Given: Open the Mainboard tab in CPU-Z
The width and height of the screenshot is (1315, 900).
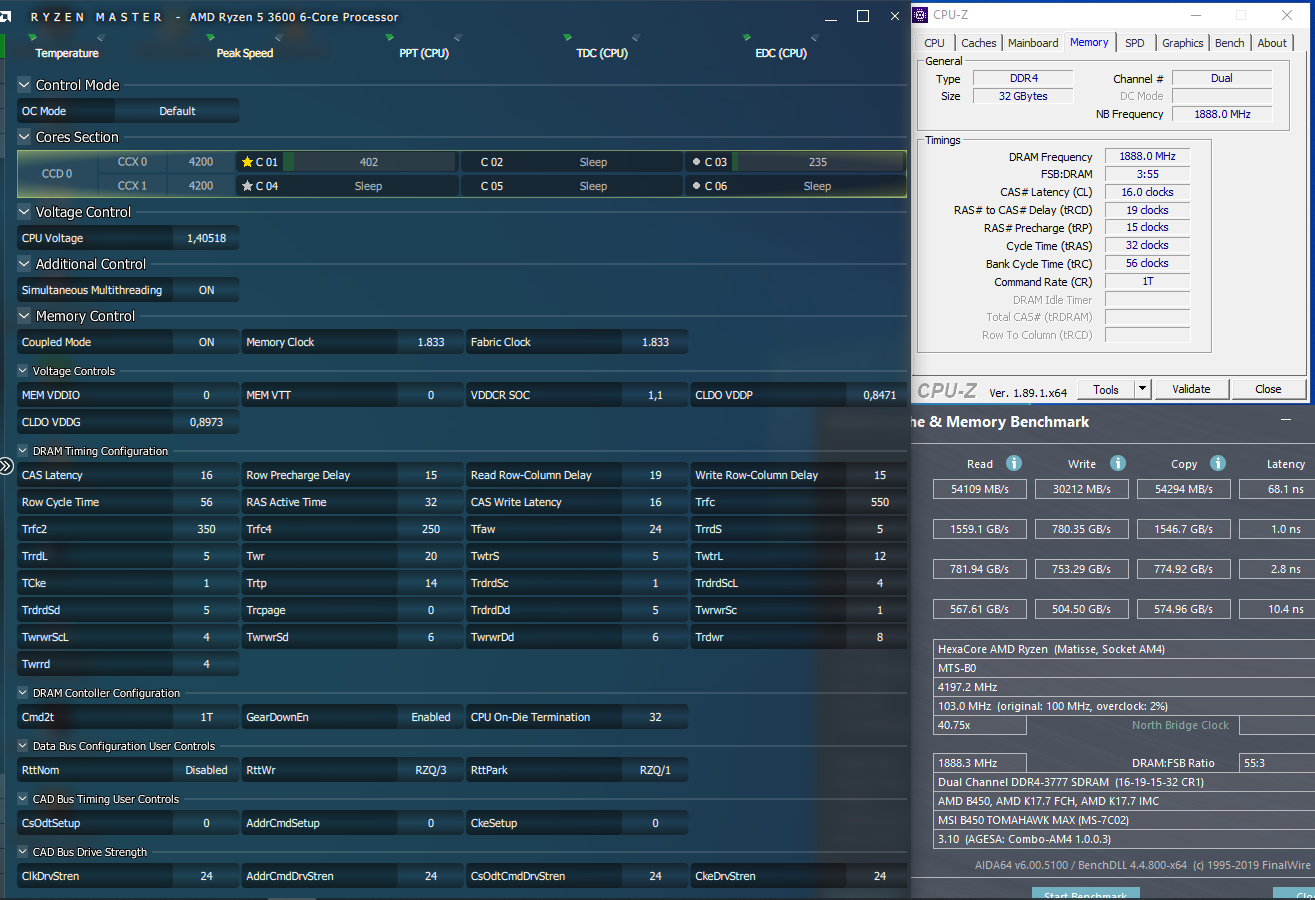Looking at the screenshot, I should [1033, 43].
